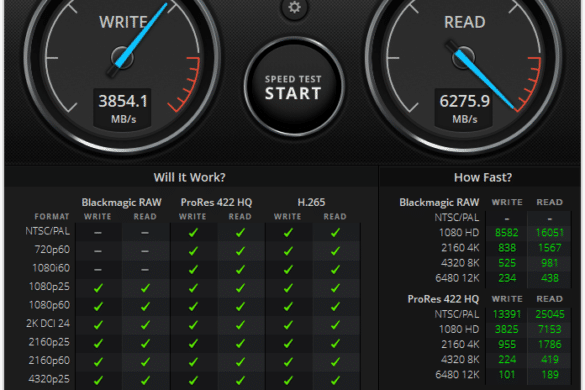Click 720p60 row H.265 read checkmark
Screen dimensions: 585x390
(335, 251)
